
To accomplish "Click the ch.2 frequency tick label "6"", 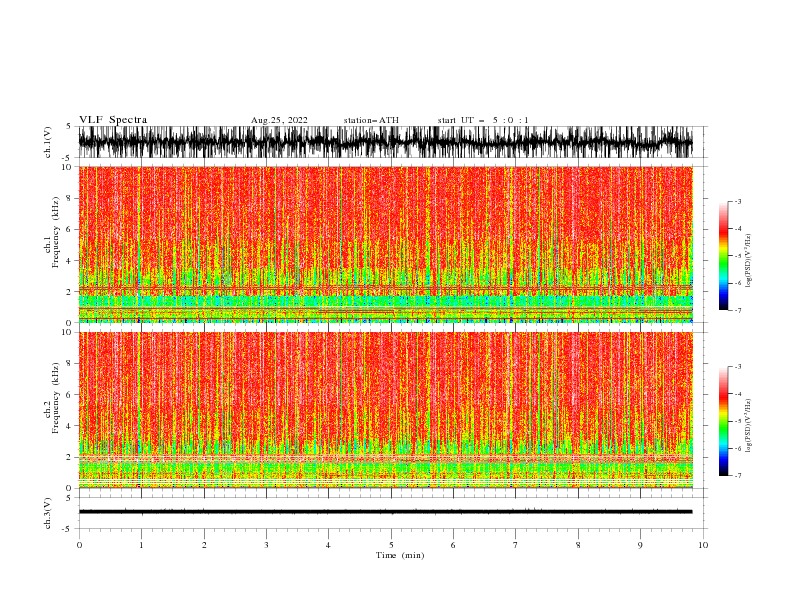I will tap(70, 395).
